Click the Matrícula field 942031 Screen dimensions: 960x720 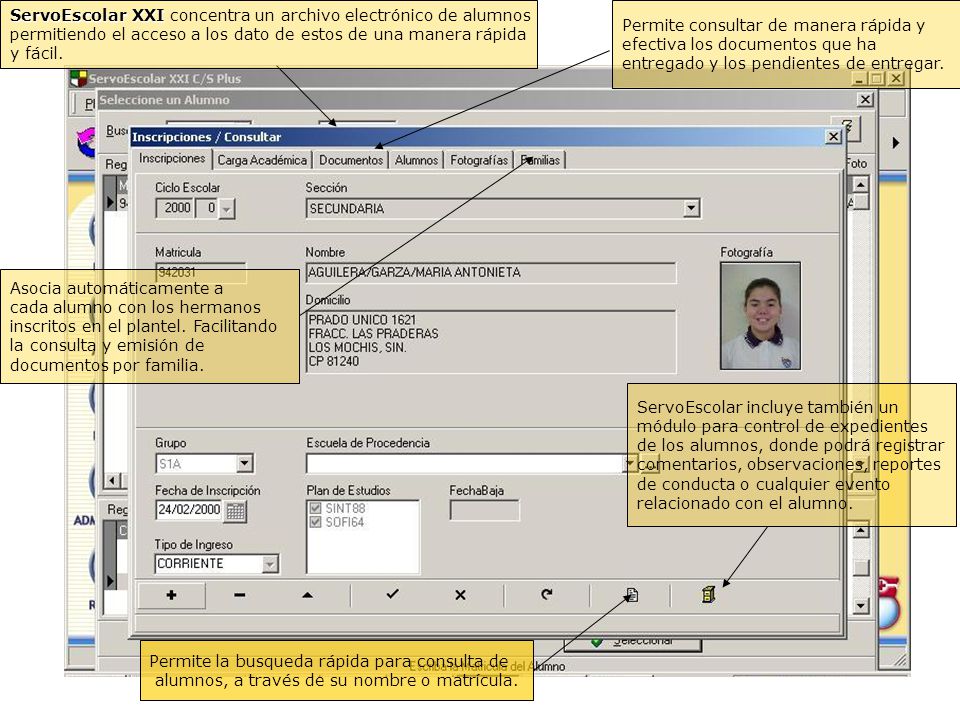[x=201, y=272]
